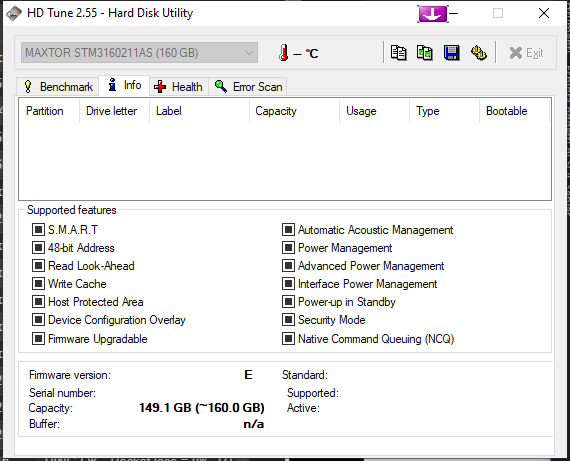This screenshot has width=570, height=461.
Task: Click the thermometer temperature icon
Action: (284, 53)
